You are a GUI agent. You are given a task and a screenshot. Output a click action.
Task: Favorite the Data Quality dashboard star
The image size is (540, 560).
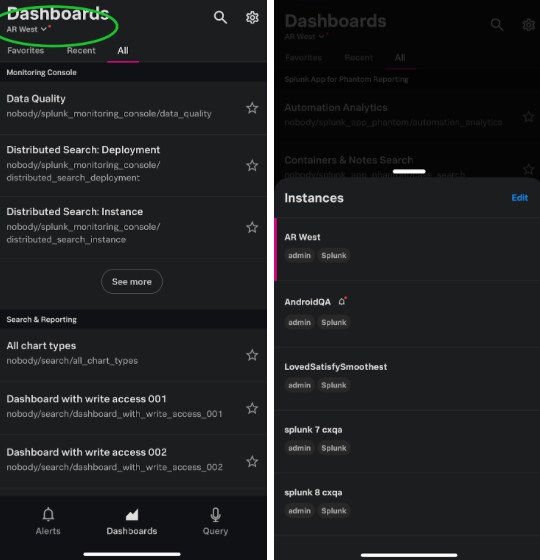pyautogui.click(x=252, y=108)
